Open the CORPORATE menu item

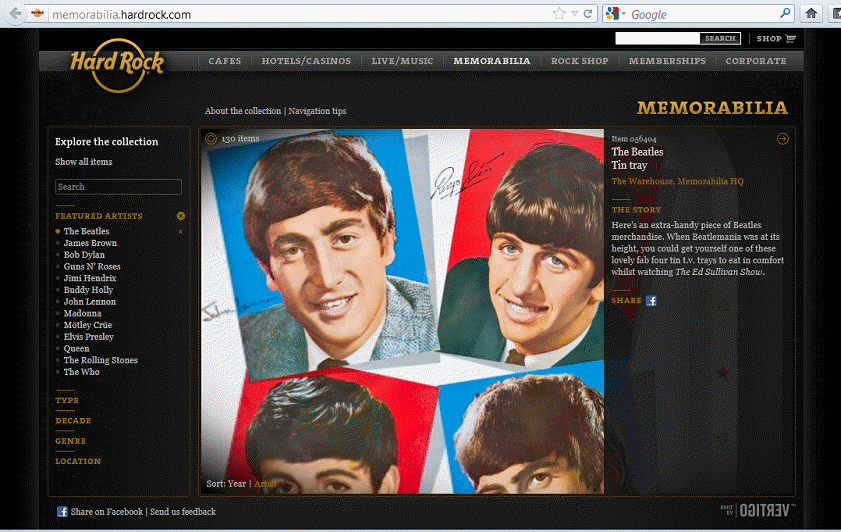click(756, 61)
